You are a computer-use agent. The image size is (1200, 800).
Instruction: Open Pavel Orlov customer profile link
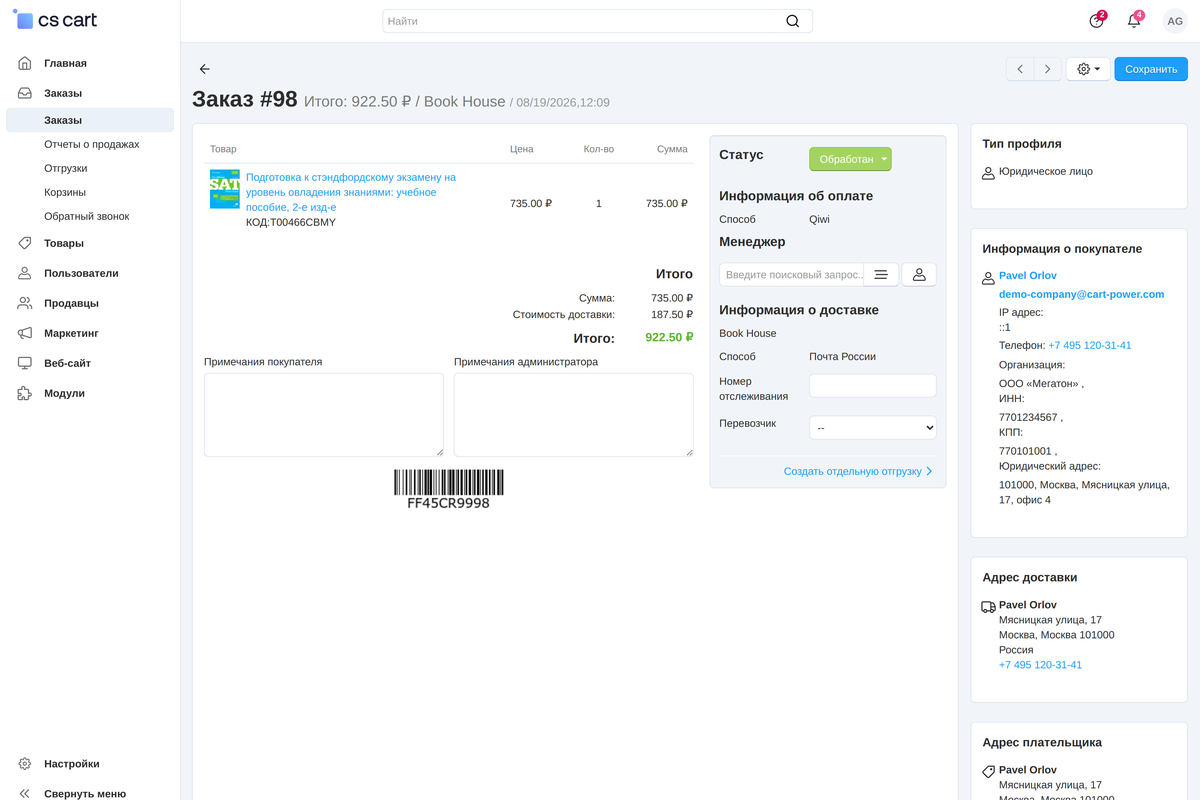click(1028, 275)
